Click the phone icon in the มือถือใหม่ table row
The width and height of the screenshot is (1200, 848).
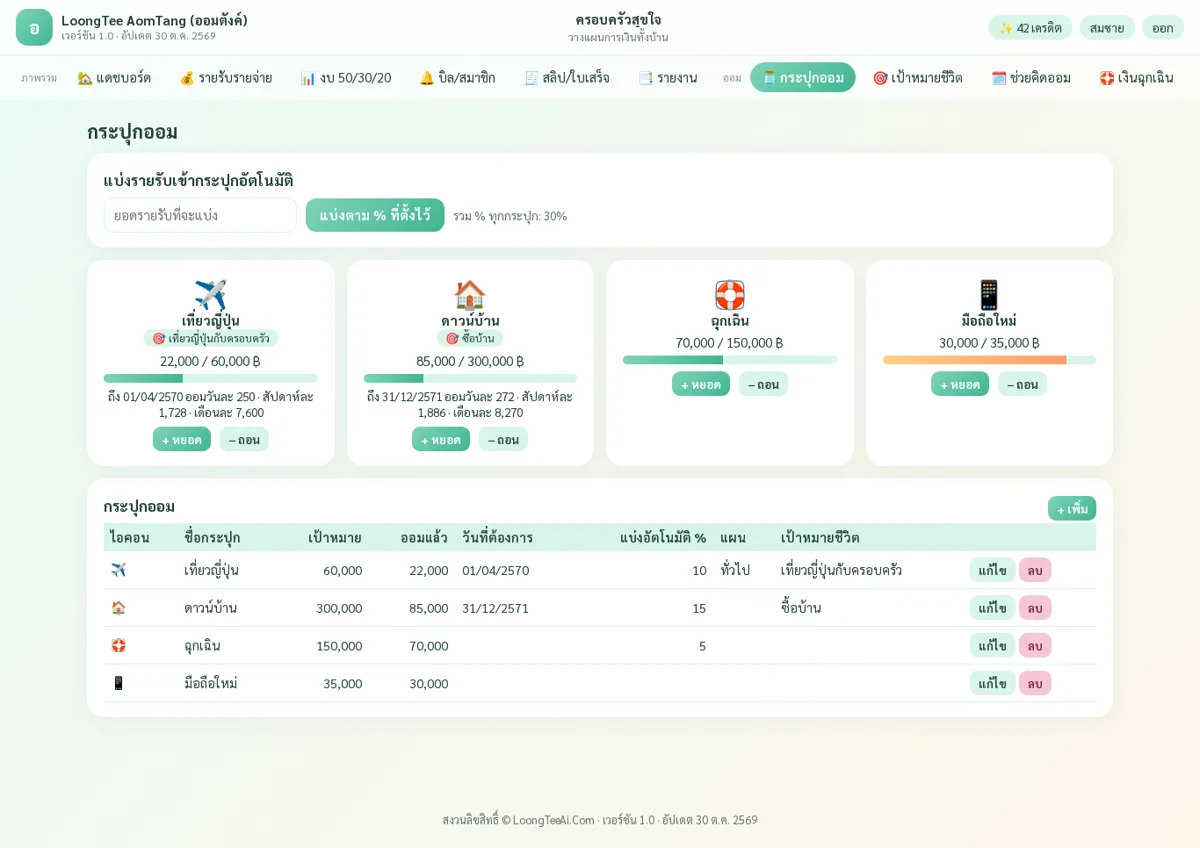tap(118, 684)
